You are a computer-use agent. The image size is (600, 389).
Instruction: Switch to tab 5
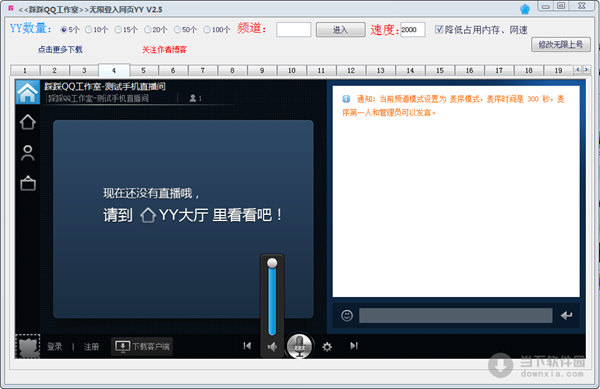point(143,70)
